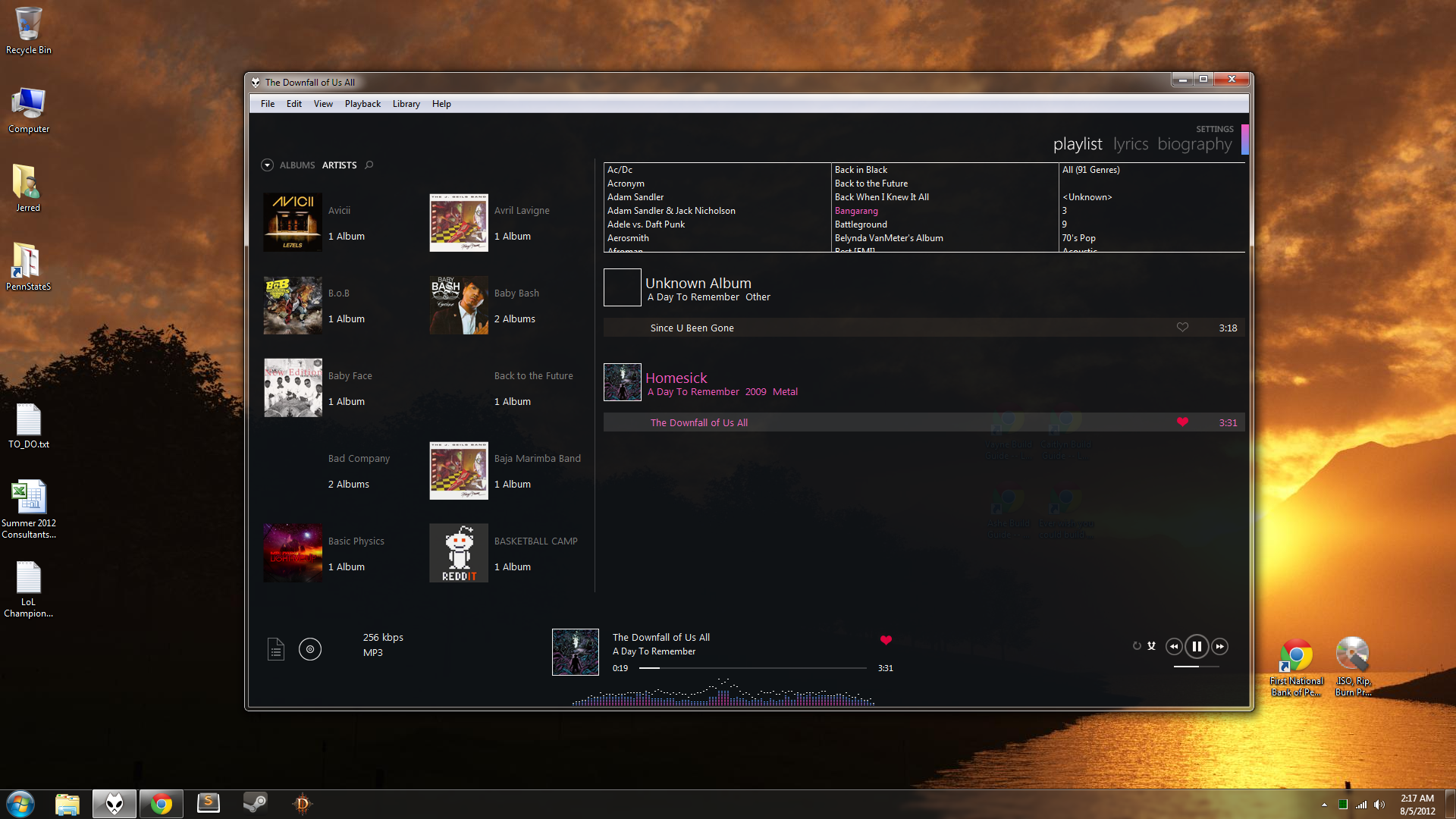Image resolution: width=1456 pixels, height=819 pixels.
Task: Select Back in Black album
Action: coord(861,170)
